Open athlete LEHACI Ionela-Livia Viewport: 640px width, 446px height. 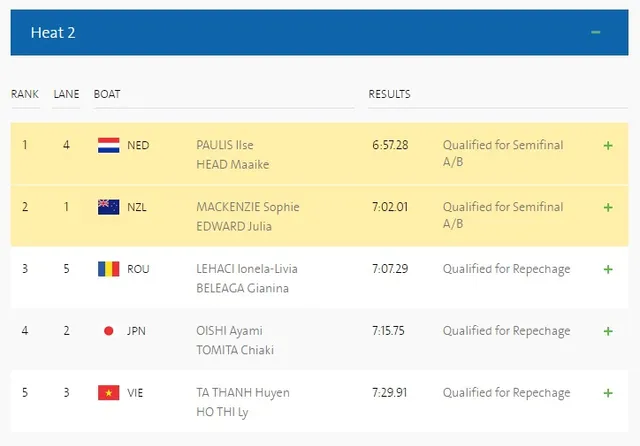pos(247,269)
